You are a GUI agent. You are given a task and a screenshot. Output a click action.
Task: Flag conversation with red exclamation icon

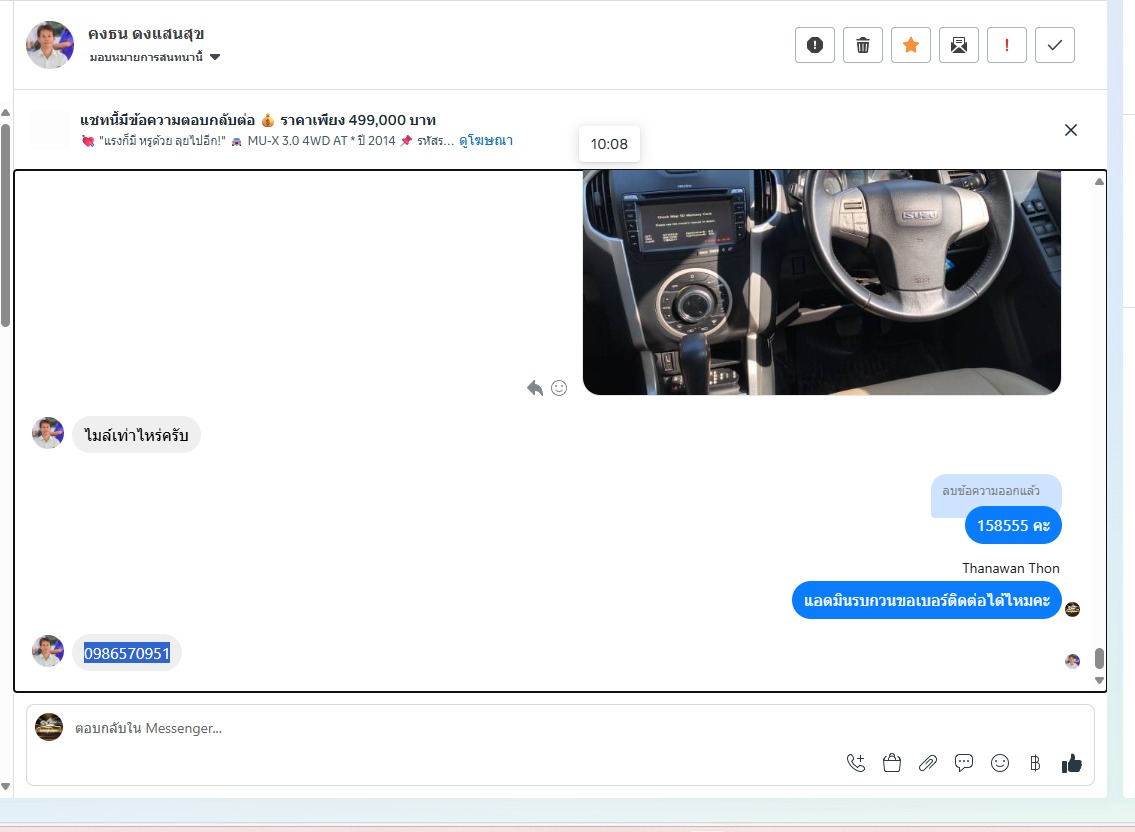(x=1007, y=46)
